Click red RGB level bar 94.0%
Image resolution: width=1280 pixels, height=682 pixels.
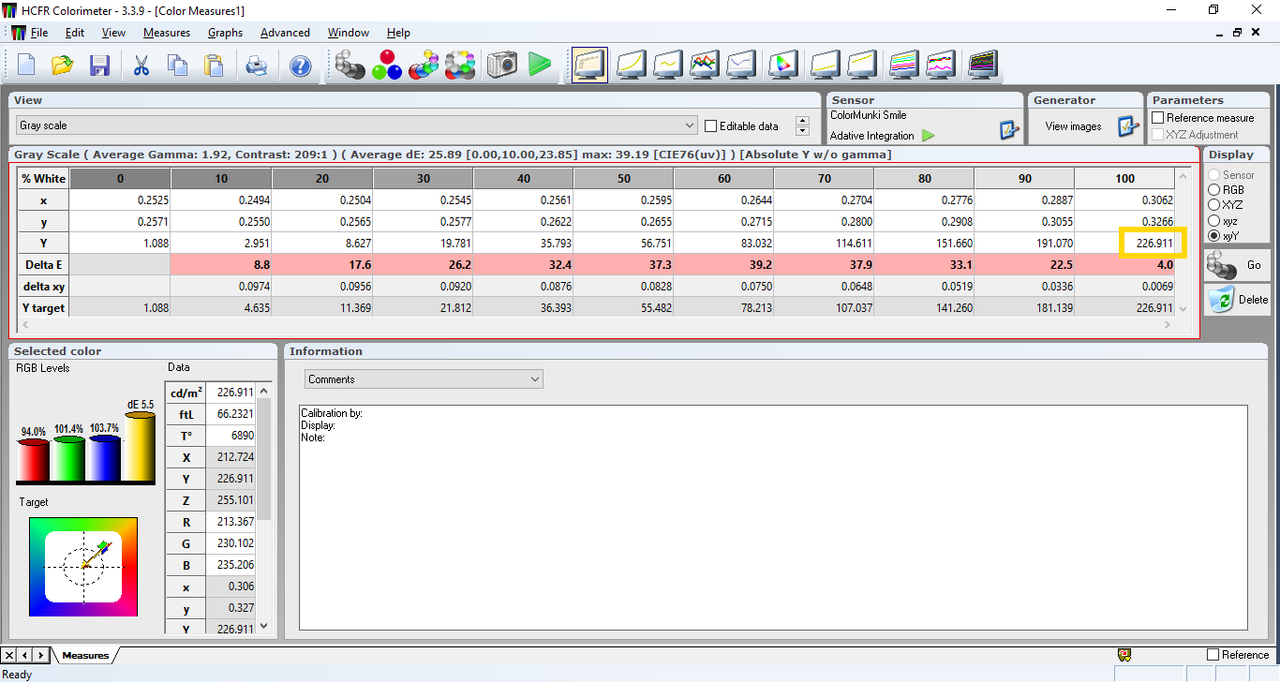coord(34,460)
